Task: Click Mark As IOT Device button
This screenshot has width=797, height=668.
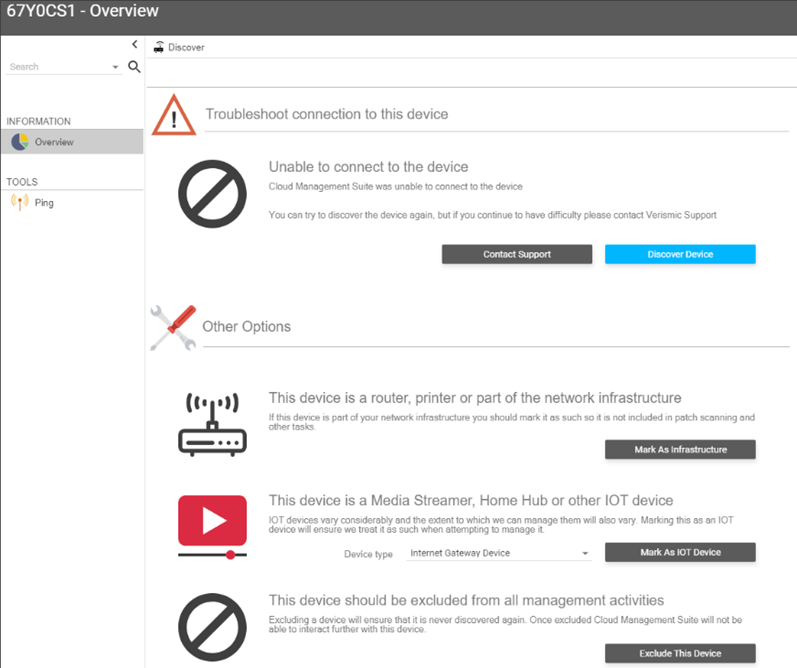Action: point(680,552)
